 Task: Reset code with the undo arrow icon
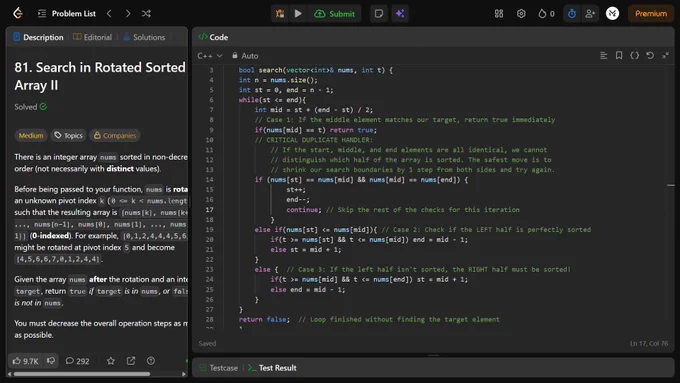click(650, 56)
